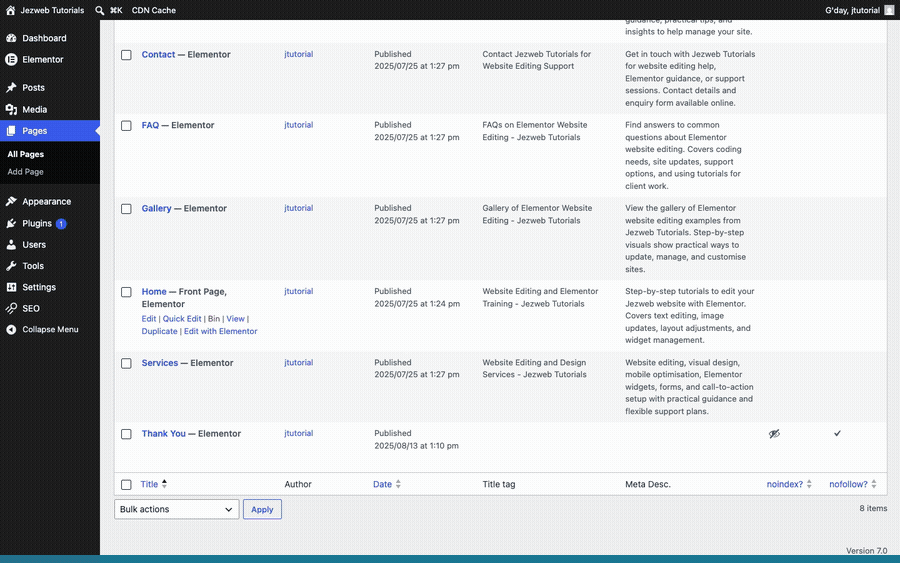The width and height of the screenshot is (900, 563).
Task: Click View under Home page
Action: click(235, 319)
